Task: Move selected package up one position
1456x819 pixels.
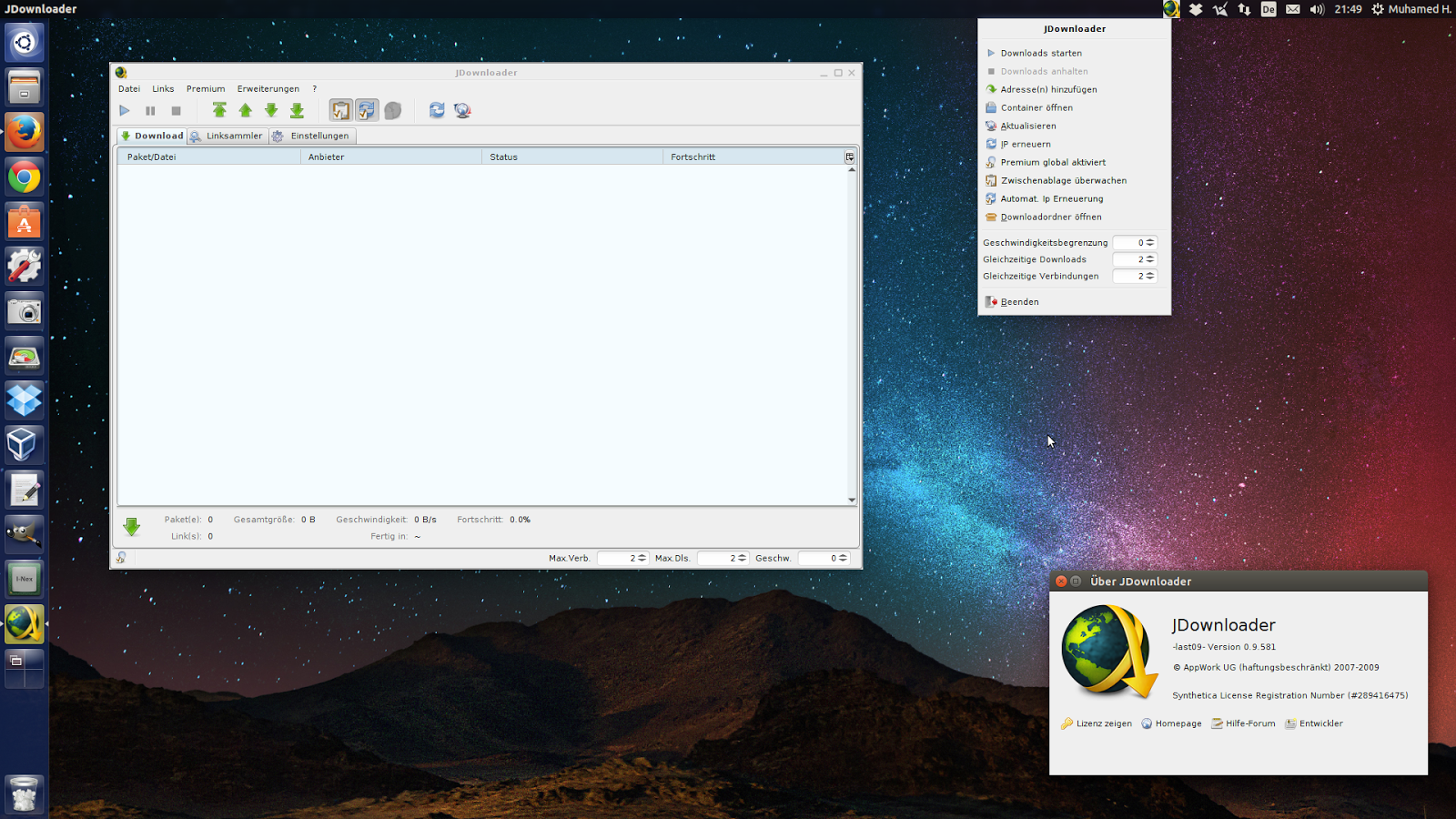Action: (245, 110)
